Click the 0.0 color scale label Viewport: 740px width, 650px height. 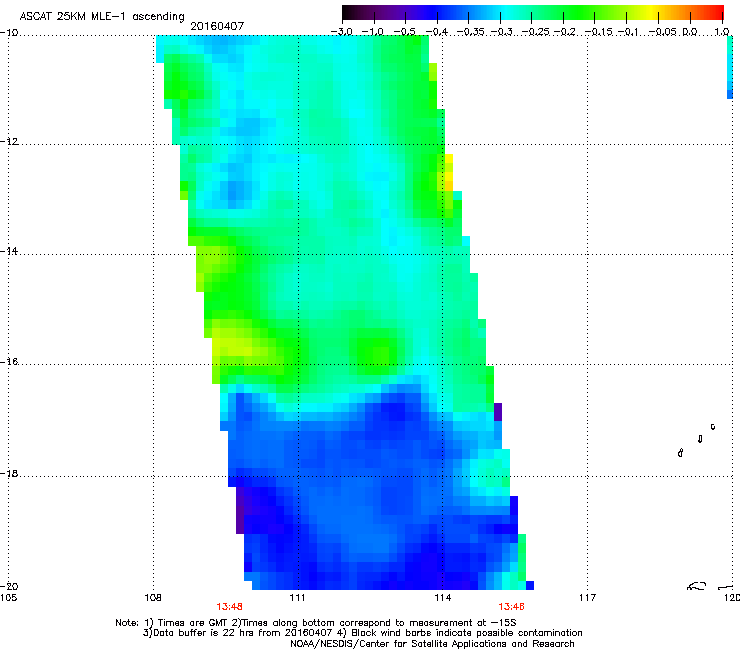690,32
